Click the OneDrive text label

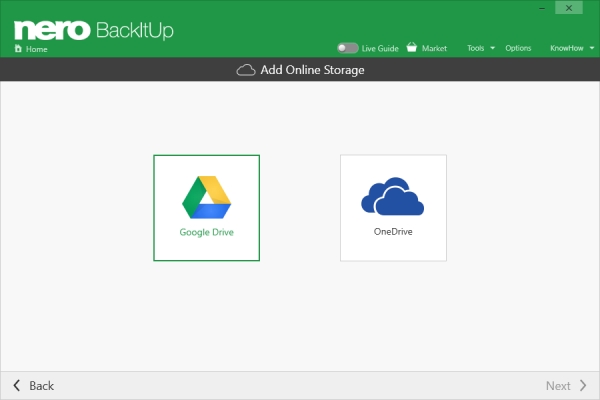(x=393, y=232)
